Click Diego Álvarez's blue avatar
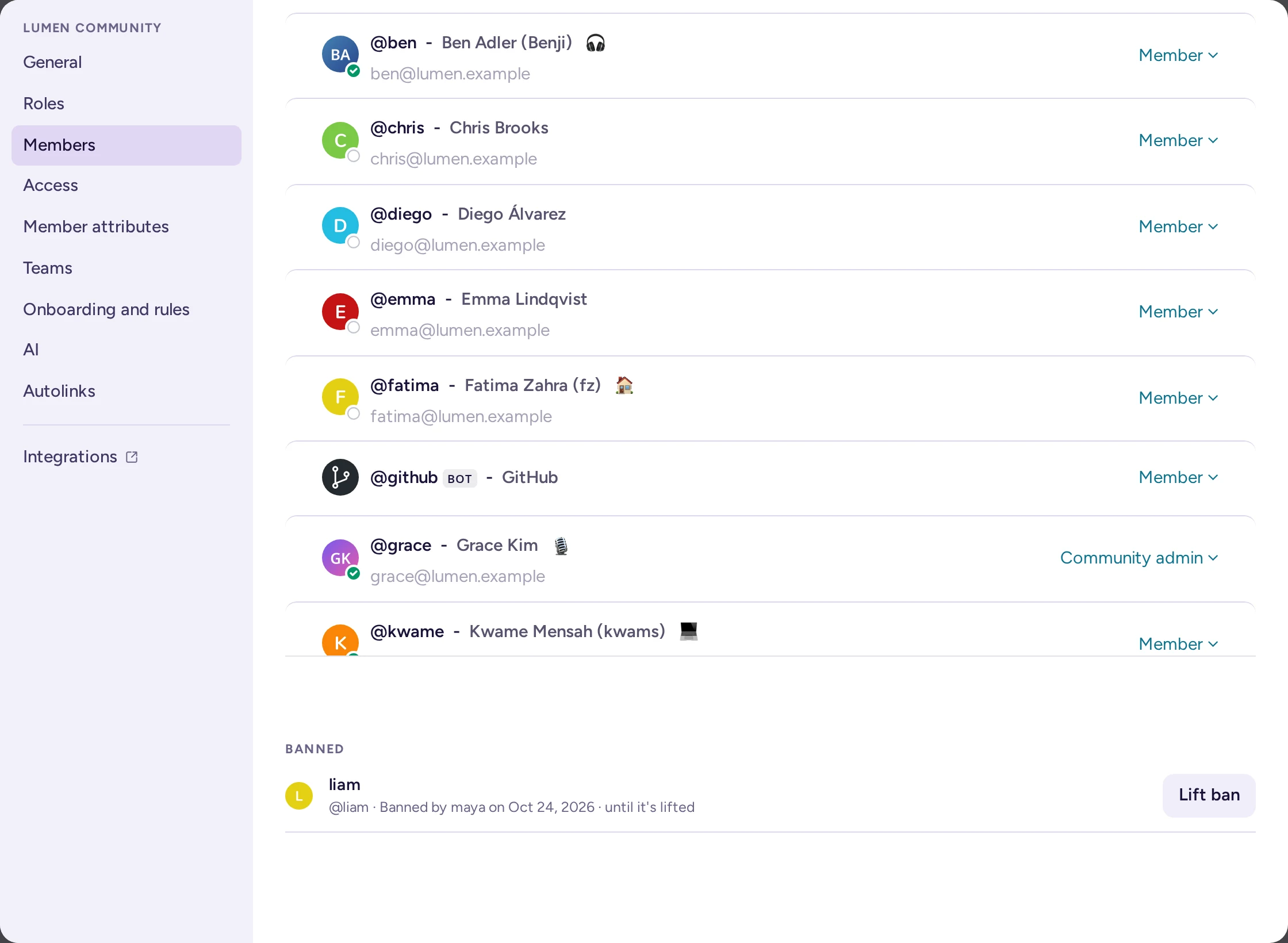 tap(340, 225)
